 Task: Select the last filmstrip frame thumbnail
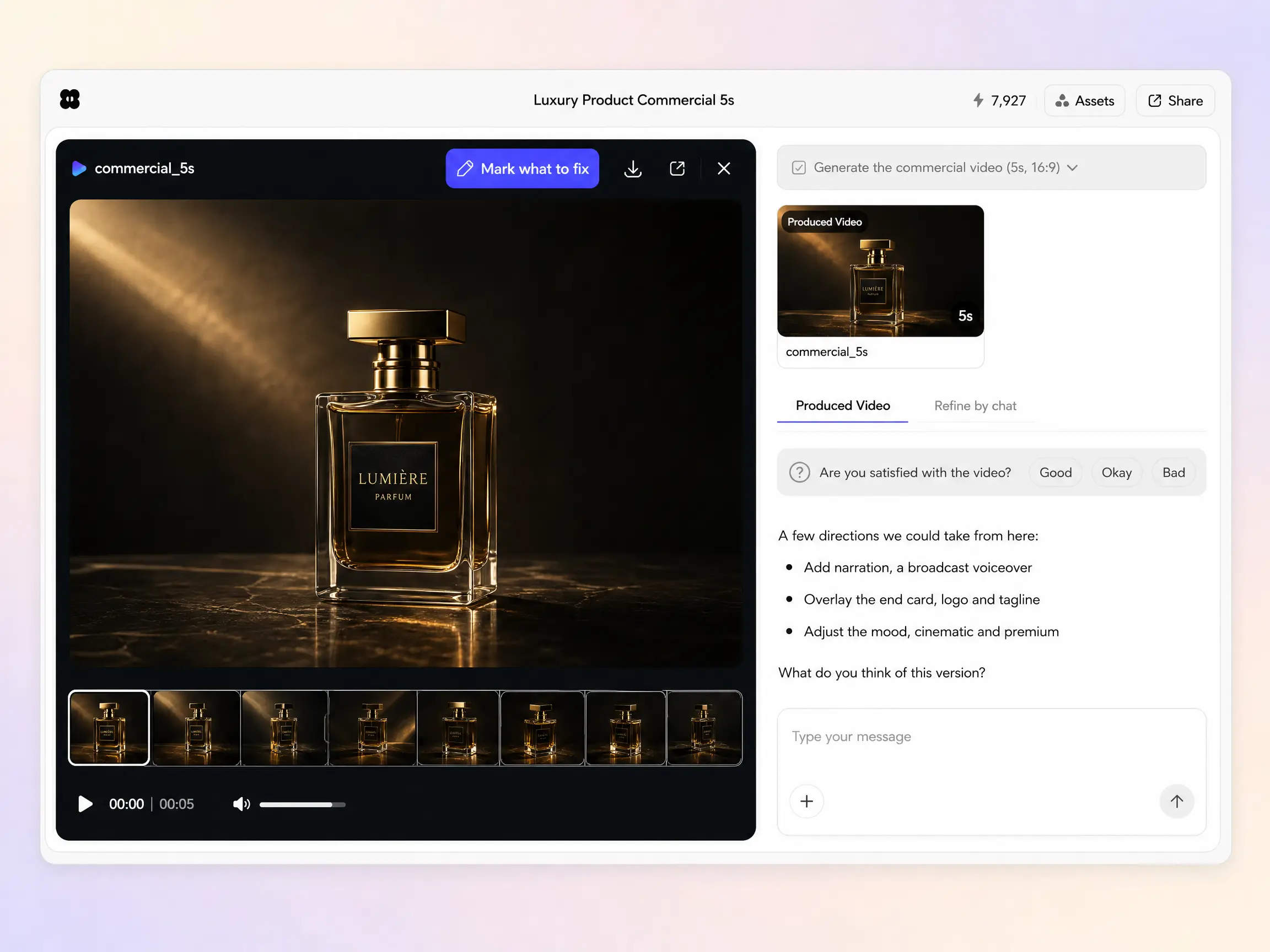click(704, 728)
